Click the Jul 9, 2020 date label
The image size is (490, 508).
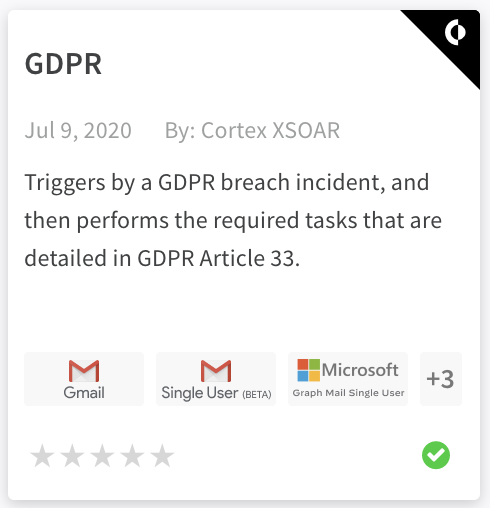(78, 130)
